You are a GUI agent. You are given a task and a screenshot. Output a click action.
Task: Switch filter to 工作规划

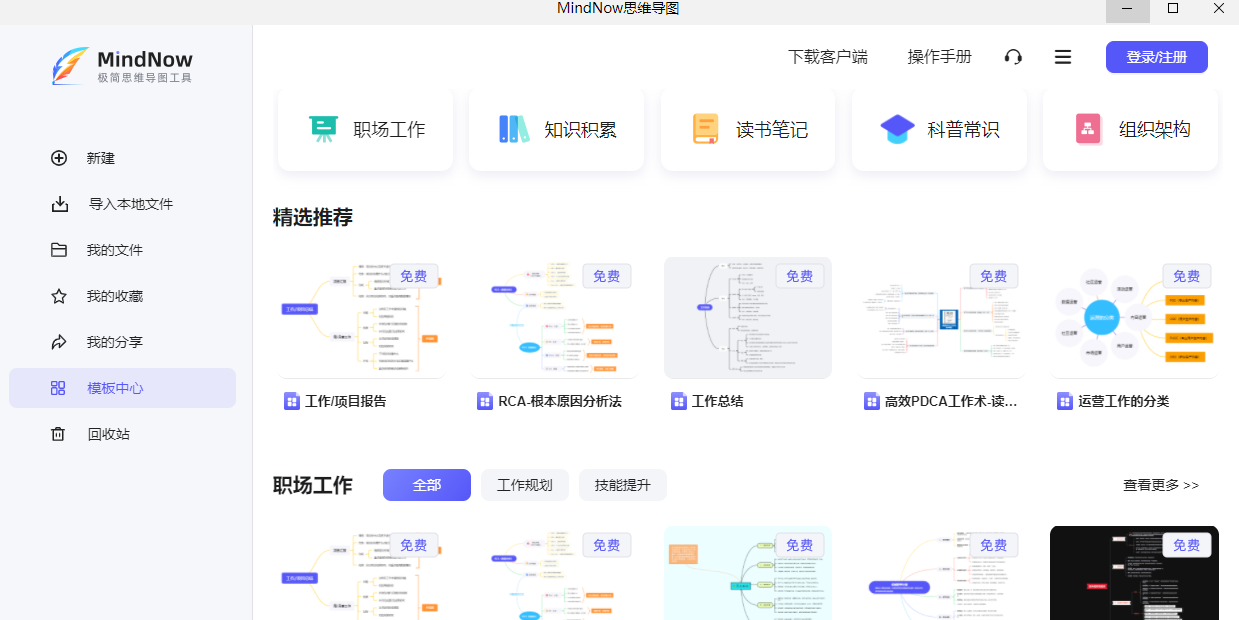pyautogui.click(x=524, y=485)
